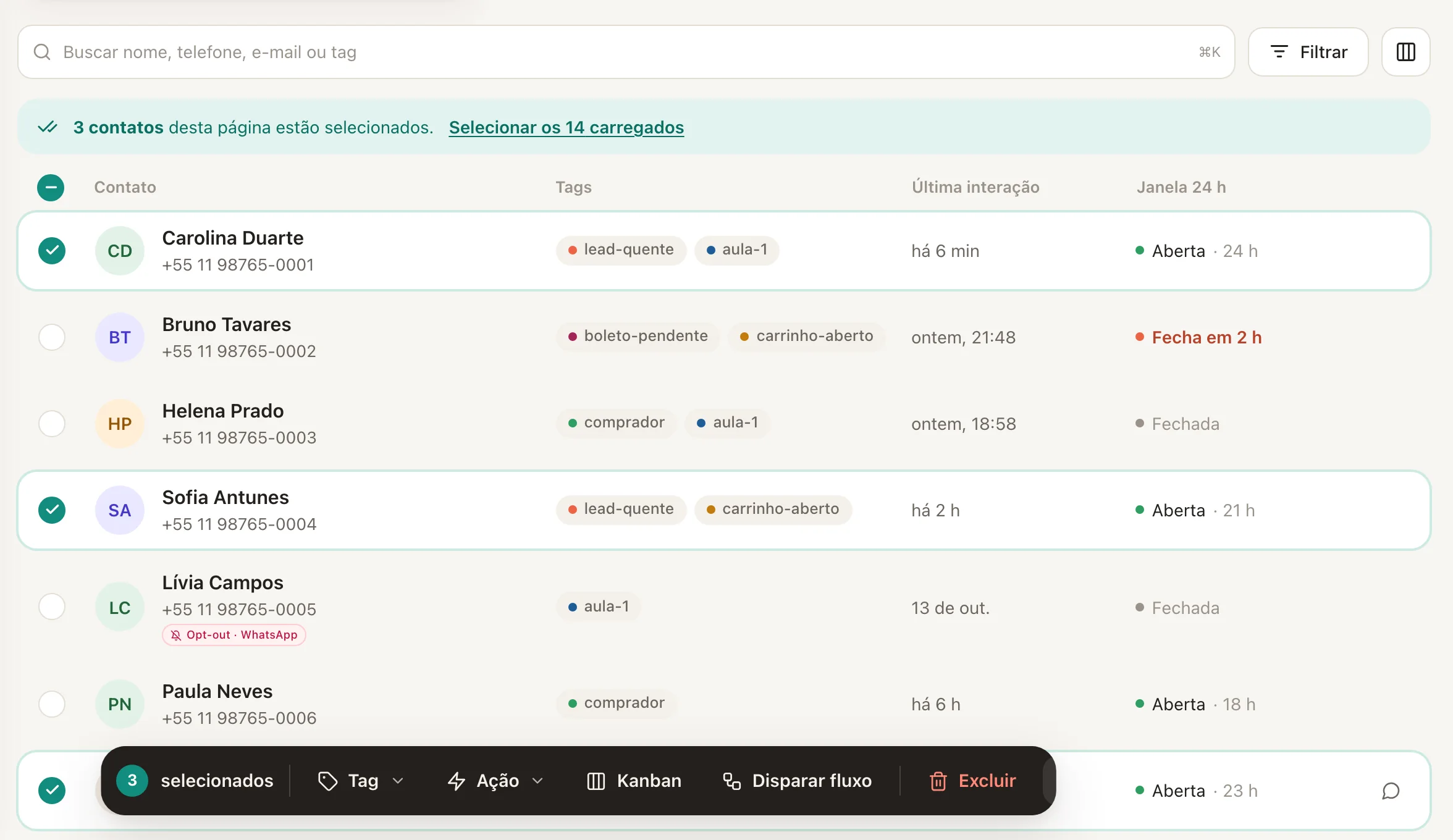Click carrinho-aberto tag on Sofia Antunes
1453x840 pixels.
[x=773, y=510]
